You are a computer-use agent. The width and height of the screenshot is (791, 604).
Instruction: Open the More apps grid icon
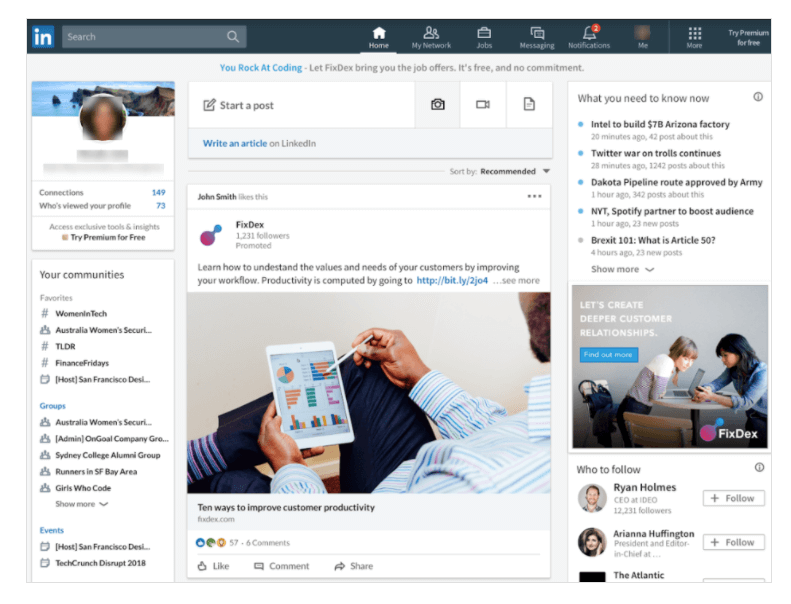tap(695, 38)
